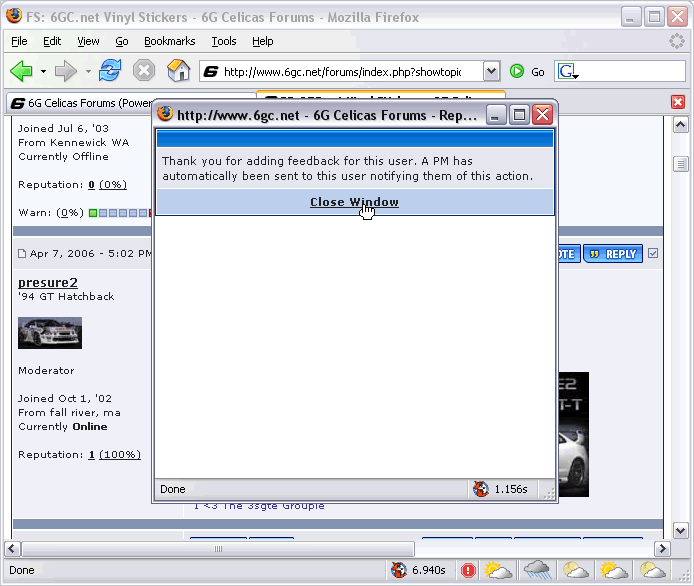Maximize the feedback popup window

(x=519, y=115)
